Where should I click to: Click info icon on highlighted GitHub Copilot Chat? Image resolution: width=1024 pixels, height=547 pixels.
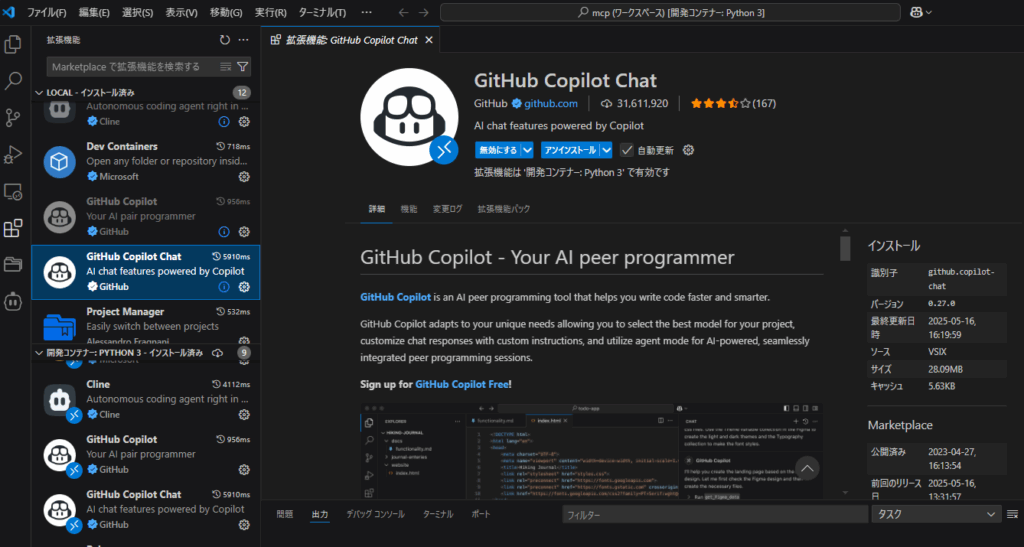tap(224, 287)
